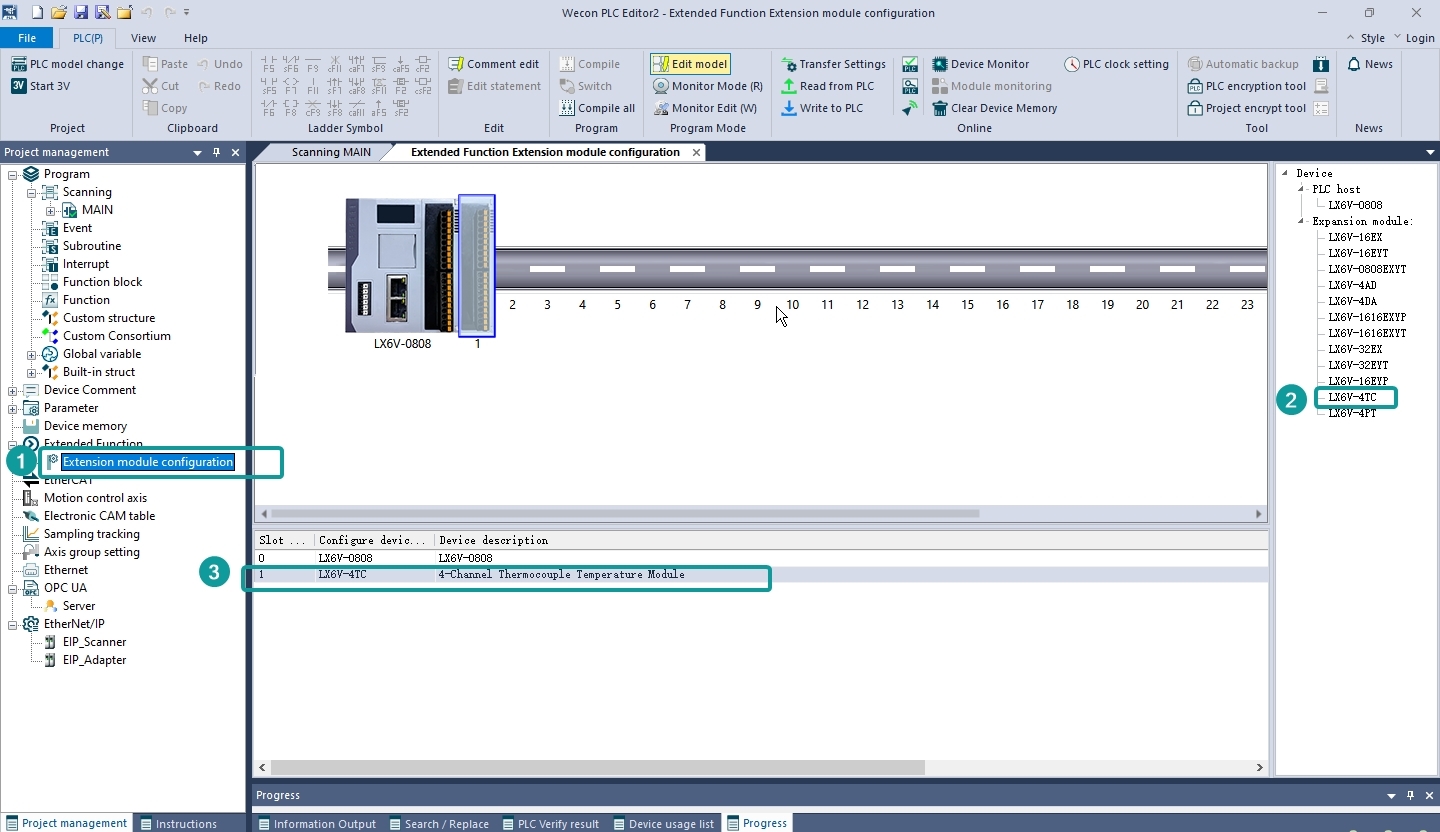Image resolution: width=1440 pixels, height=832 pixels.
Task: Open PLC clock setting
Action: pos(1116,64)
